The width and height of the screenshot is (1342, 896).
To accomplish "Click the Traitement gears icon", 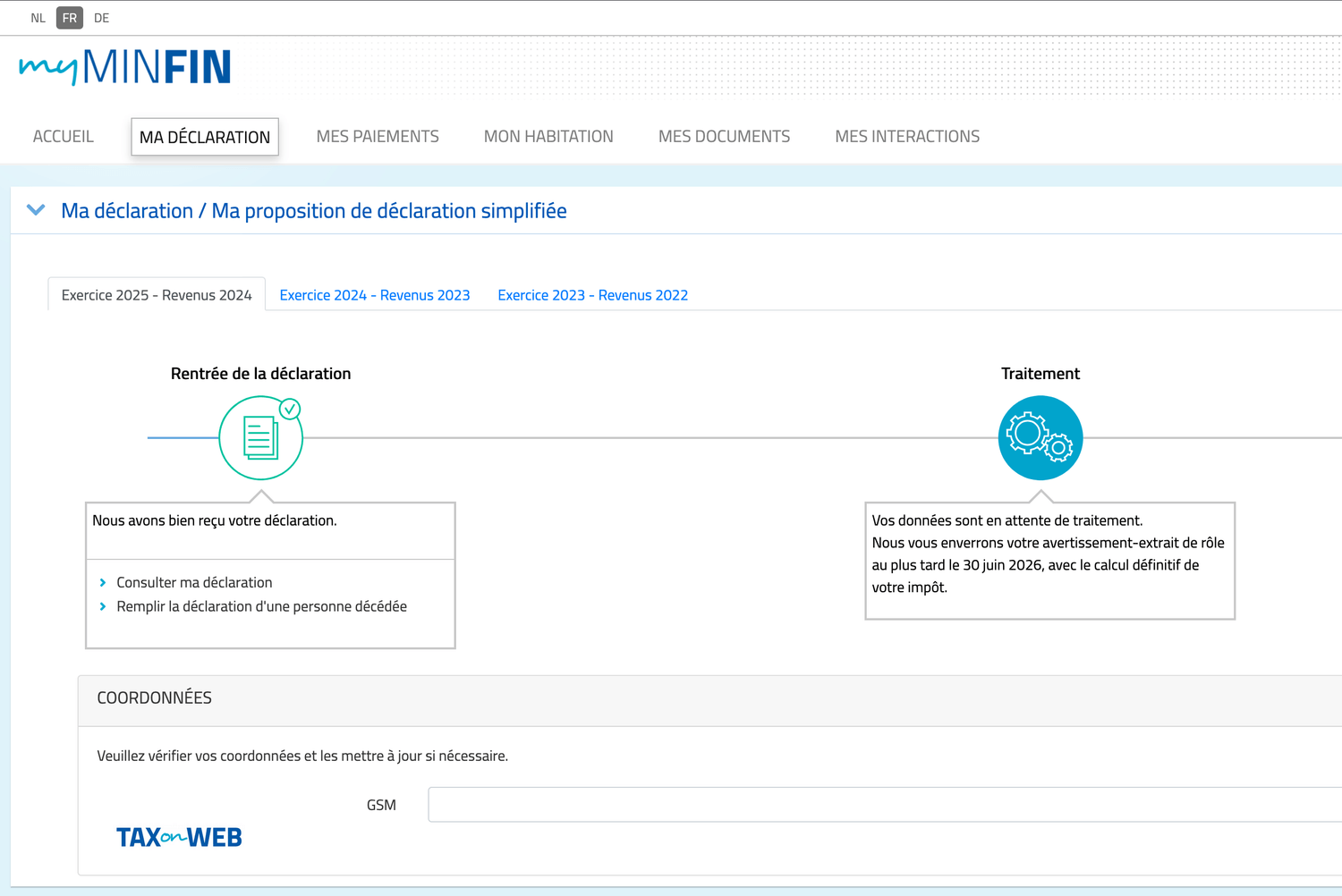I will point(1040,438).
